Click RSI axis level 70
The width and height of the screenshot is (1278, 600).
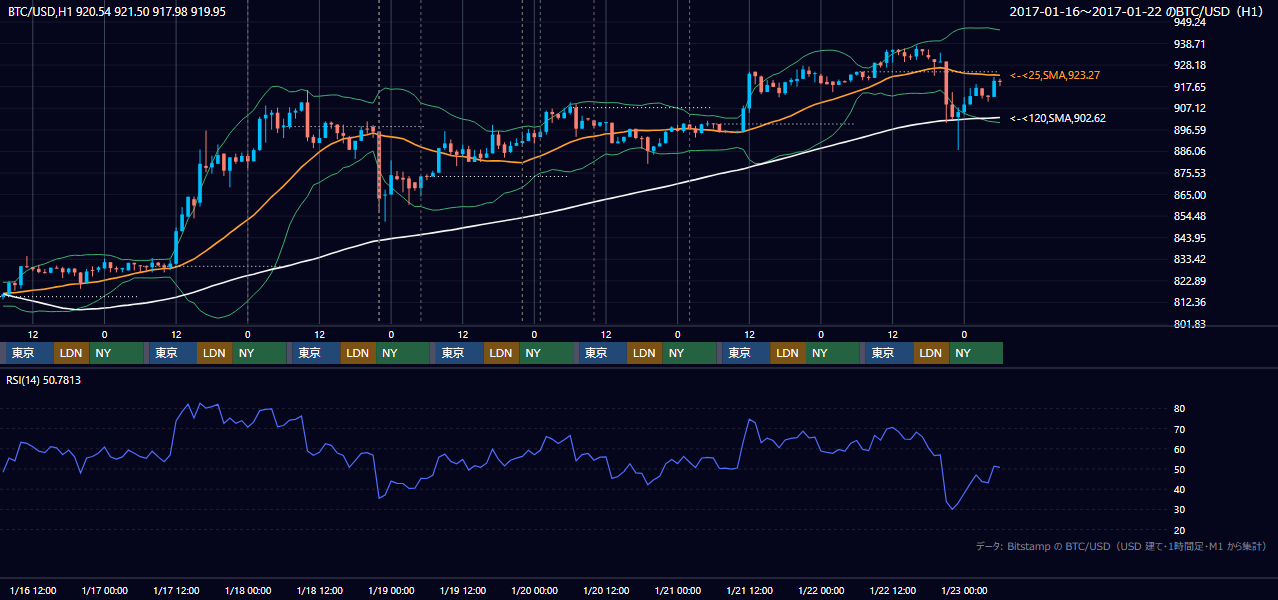coord(1179,429)
